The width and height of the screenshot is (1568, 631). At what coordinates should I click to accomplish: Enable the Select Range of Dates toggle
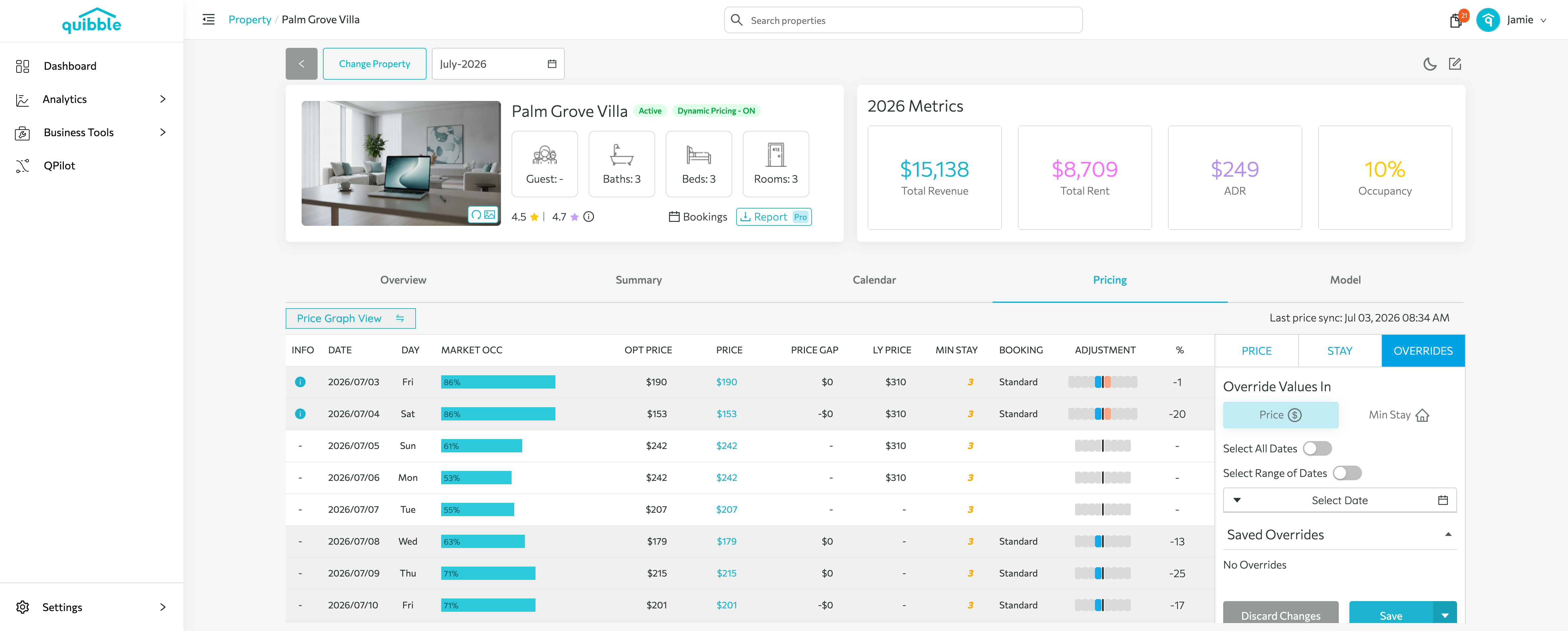click(1347, 473)
